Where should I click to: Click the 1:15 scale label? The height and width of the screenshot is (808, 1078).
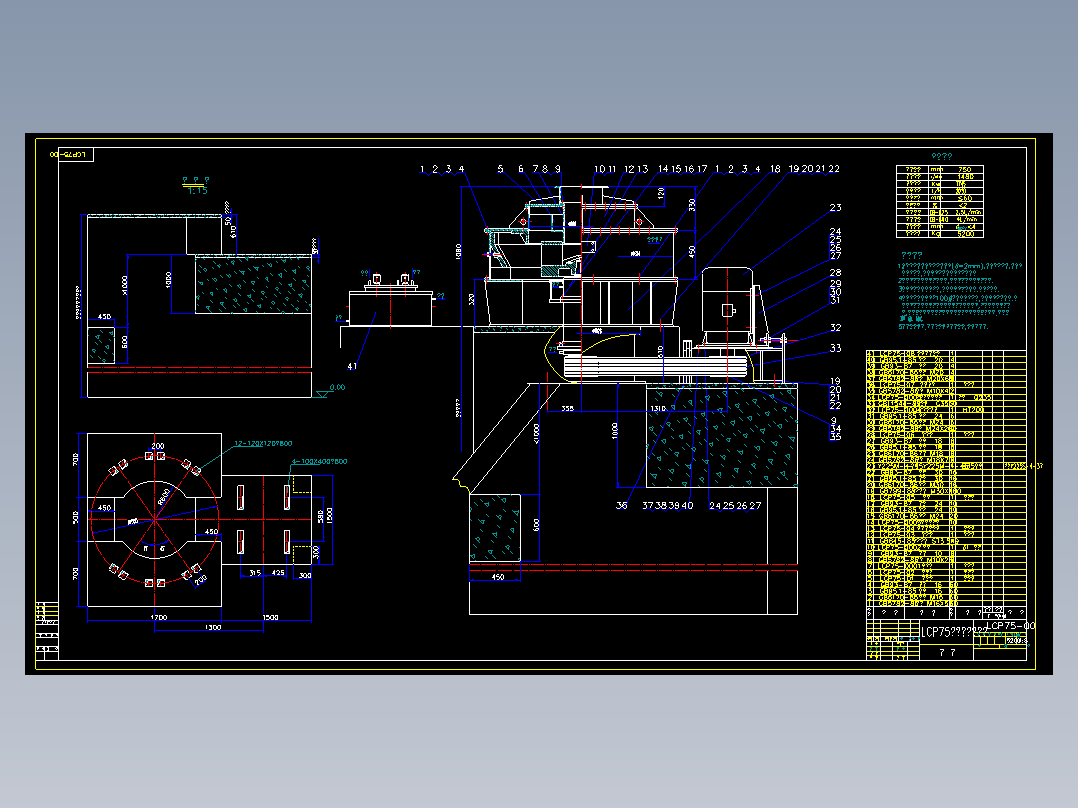click(197, 190)
